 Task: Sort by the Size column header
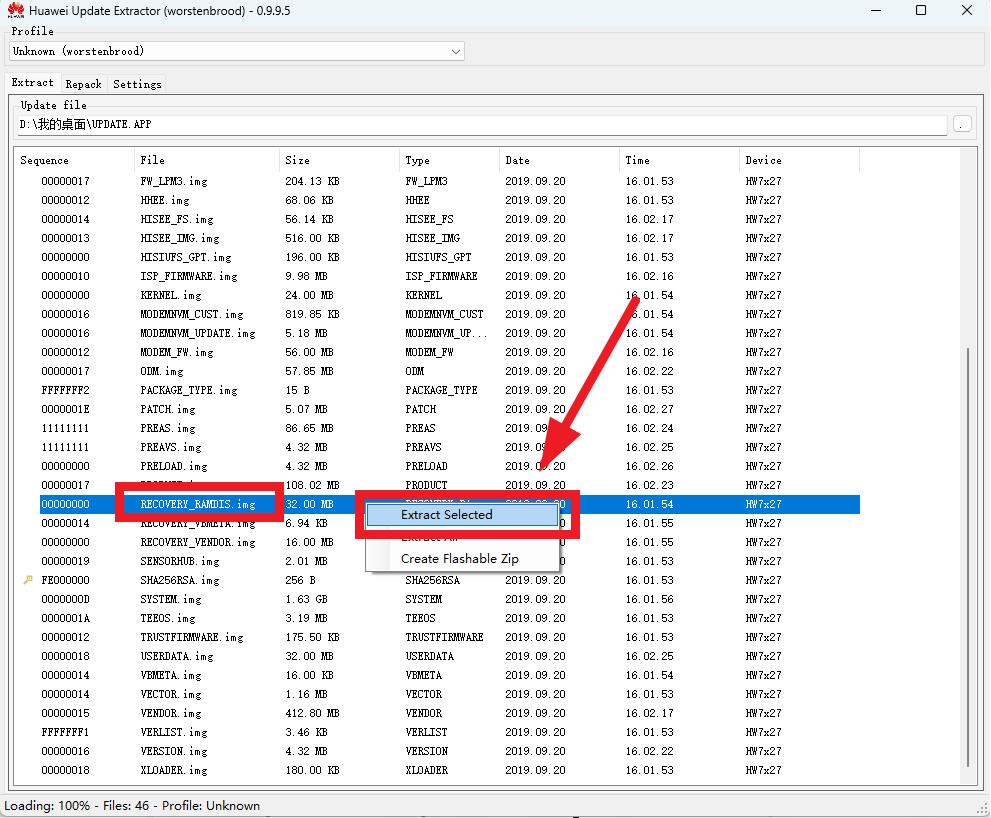click(x=339, y=161)
